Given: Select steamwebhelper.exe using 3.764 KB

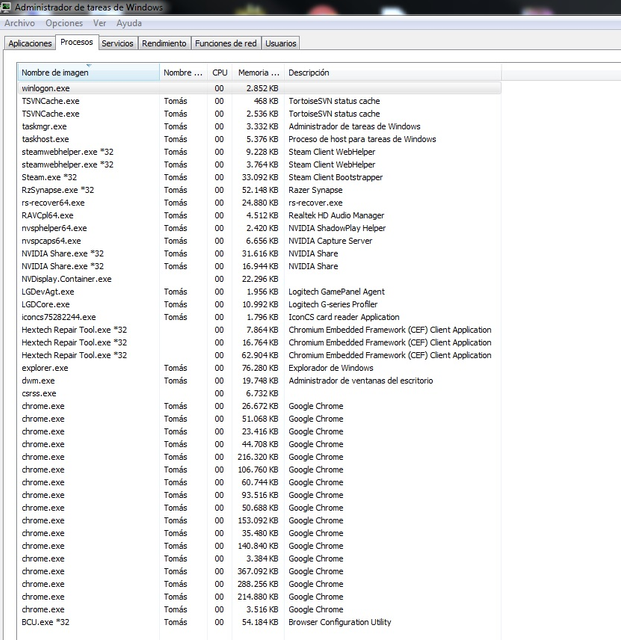Looking at the screenshot, I should click(x=260, y=164).
